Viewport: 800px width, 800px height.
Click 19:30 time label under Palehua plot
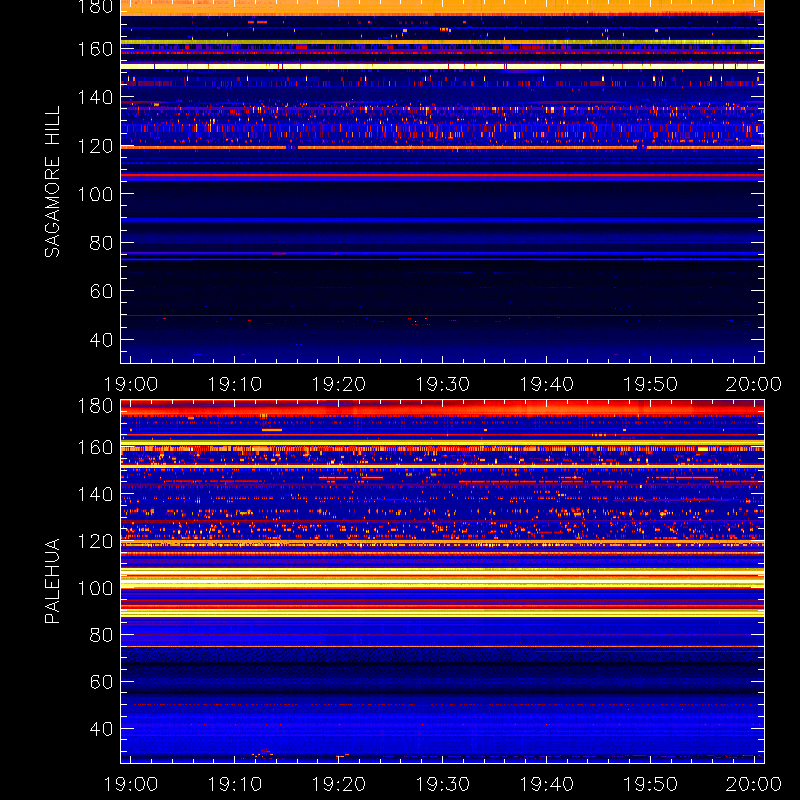(x=442, y=784)
